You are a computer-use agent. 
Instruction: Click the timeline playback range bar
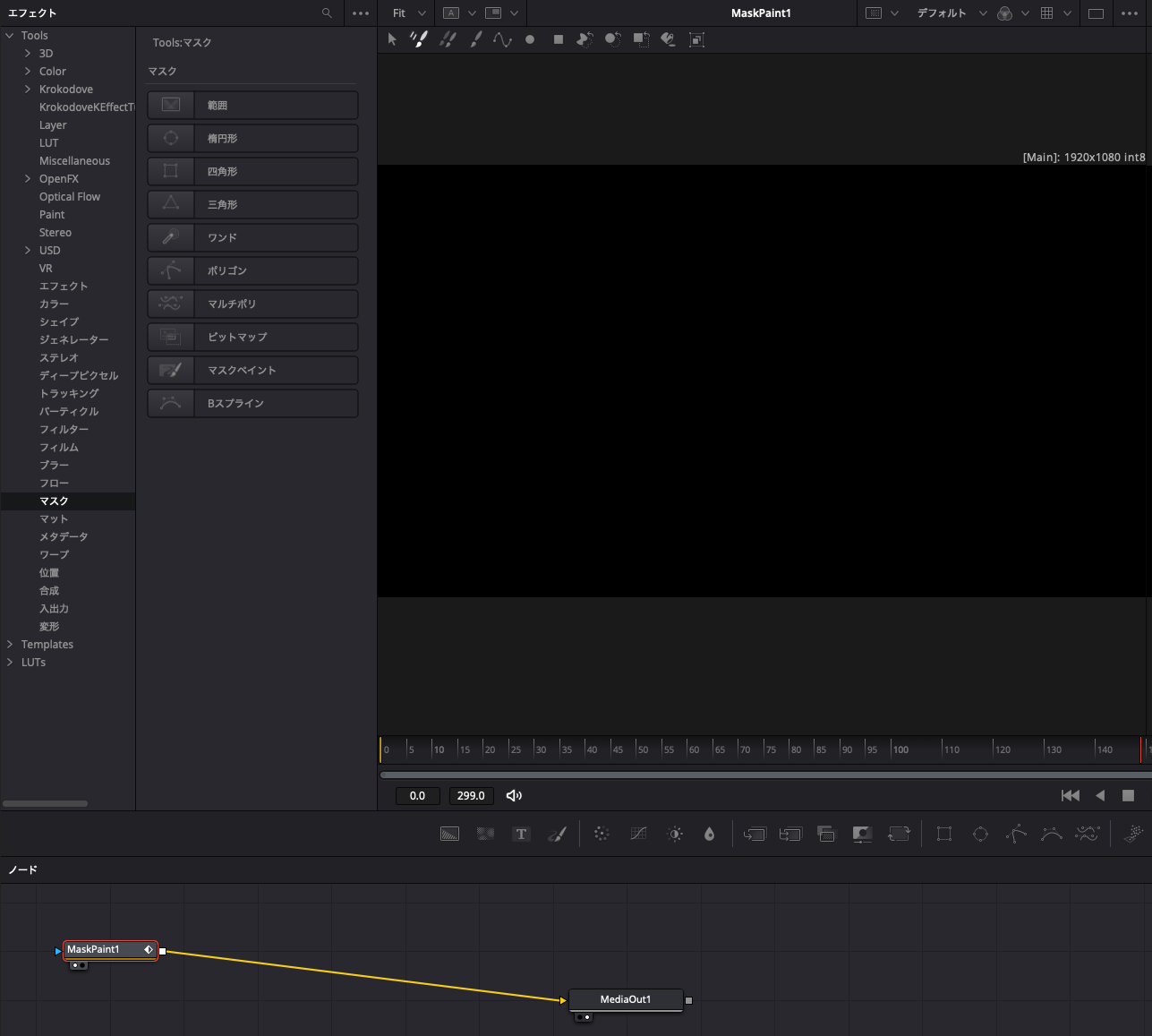[x=765, y=775]
